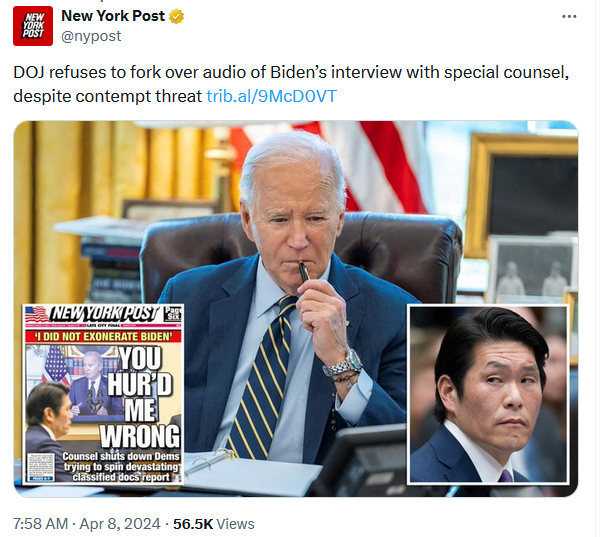605x537 pixels.
Task: Open the New York Post profile avatar
Action: [33, 26]
